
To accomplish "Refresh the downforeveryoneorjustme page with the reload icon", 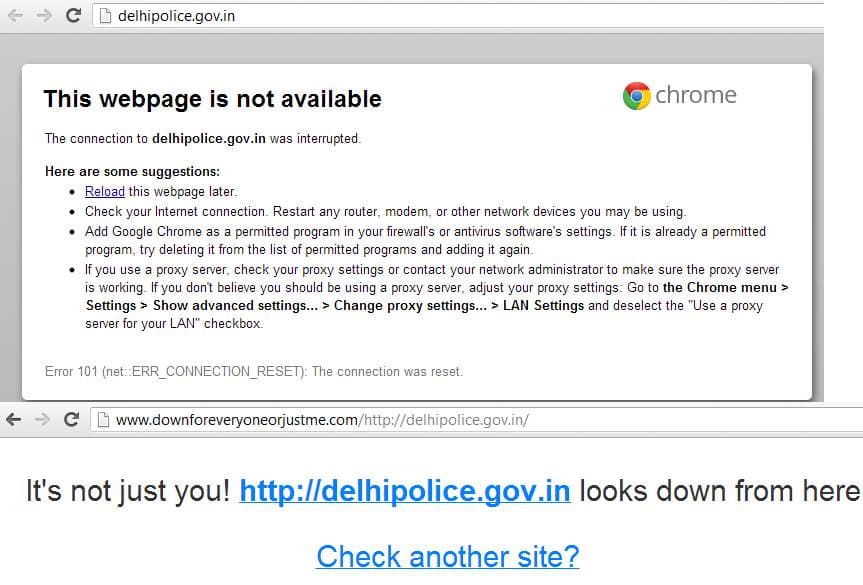I will pyautogui.click(x=72, y=420).
